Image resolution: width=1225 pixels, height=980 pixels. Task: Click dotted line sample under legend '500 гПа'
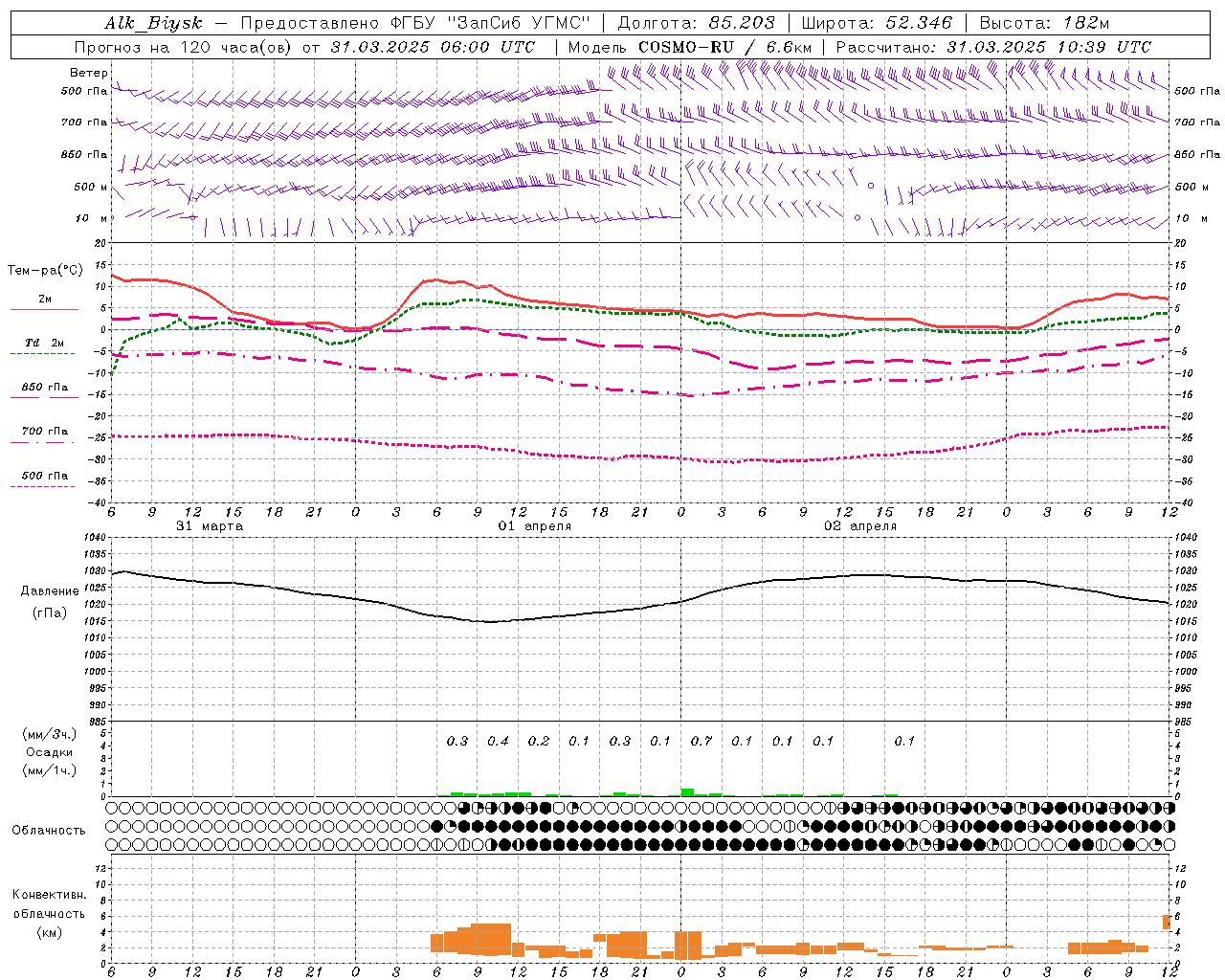coord(44,486)
